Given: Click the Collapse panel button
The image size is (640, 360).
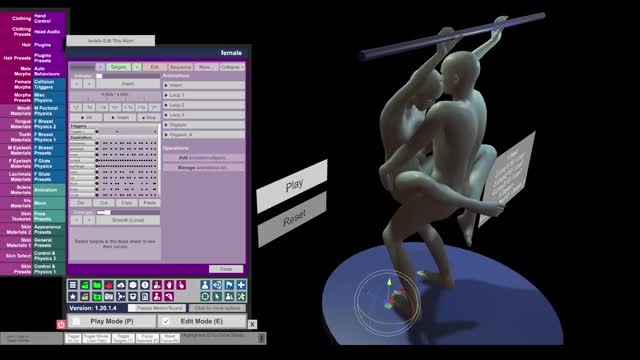Looking at the screenshot, I should pyautogui.click(x=232, y=67).
